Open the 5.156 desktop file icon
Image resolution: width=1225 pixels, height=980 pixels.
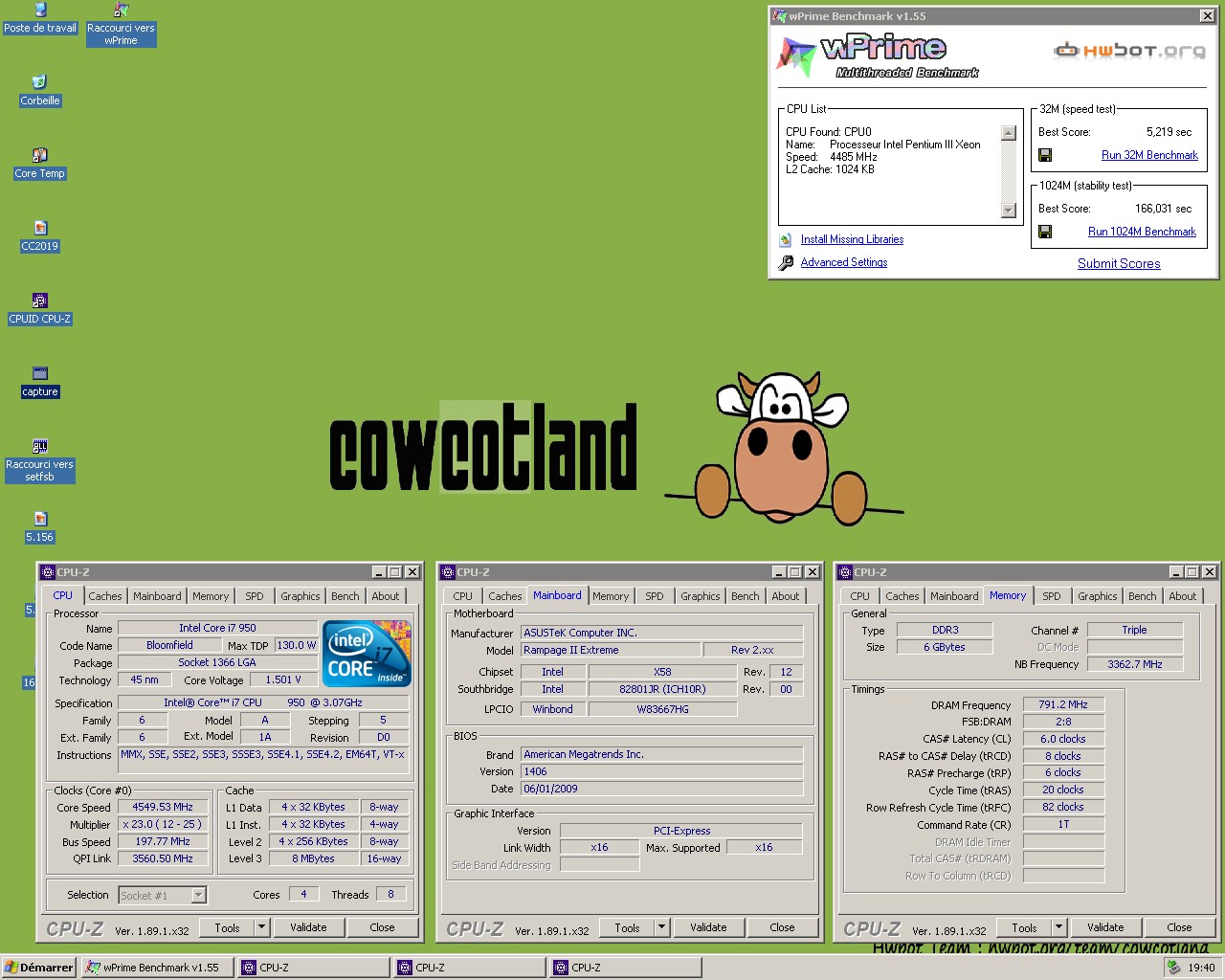40,519
